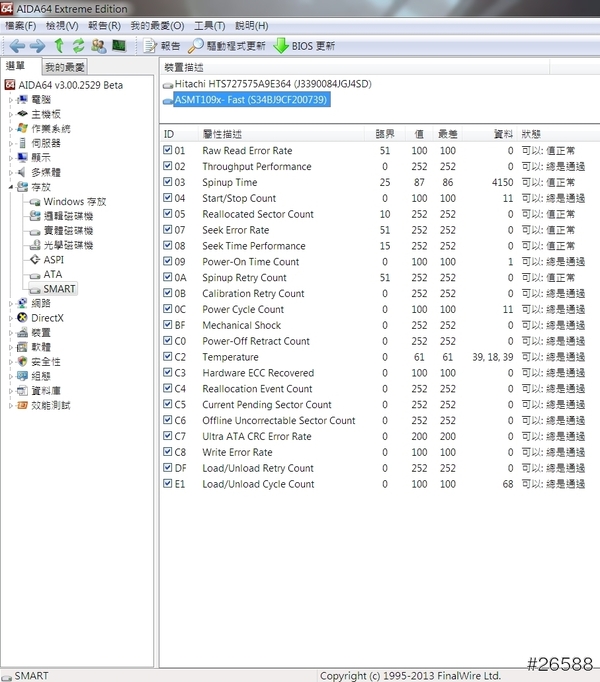Click the blue Back arrow icon
The image size is (600, 682).
click(17, 46)
